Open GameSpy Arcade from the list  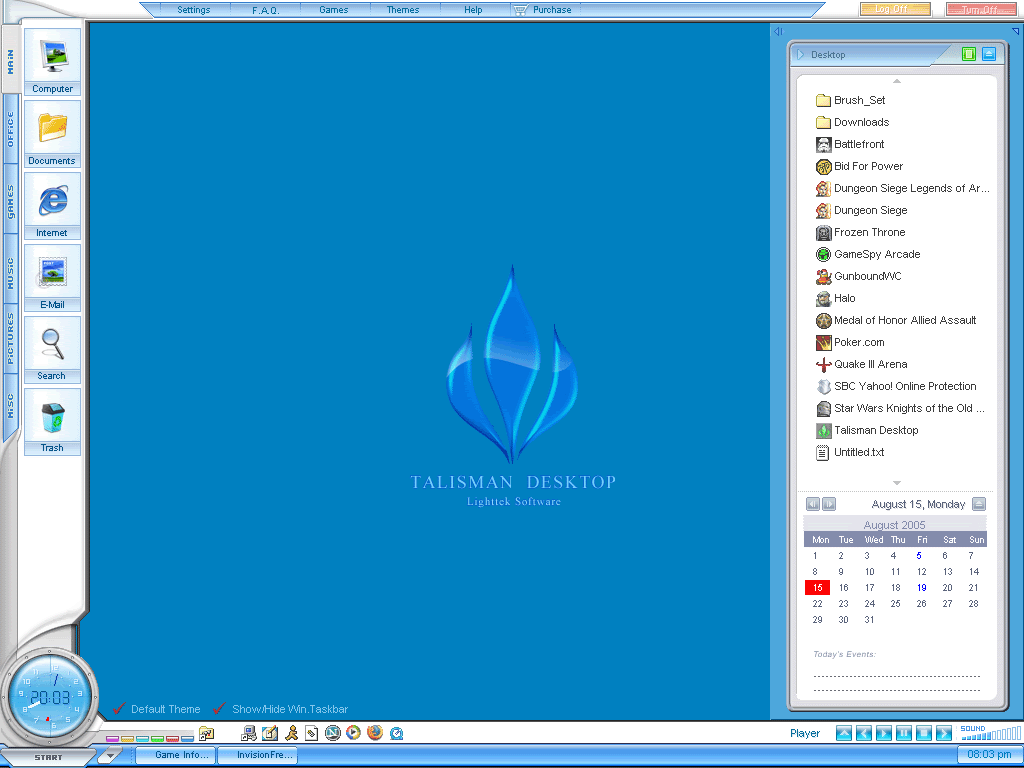(x=876, y=254)
